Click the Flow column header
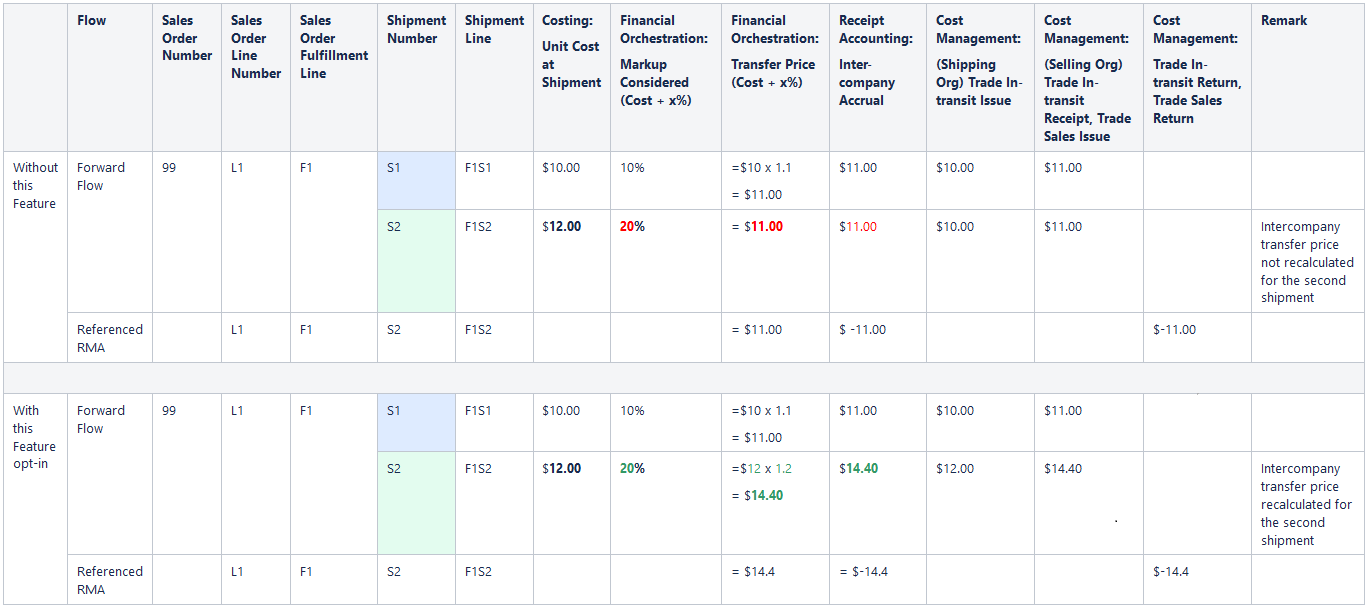1369x610 pixels. click(92, 20)
